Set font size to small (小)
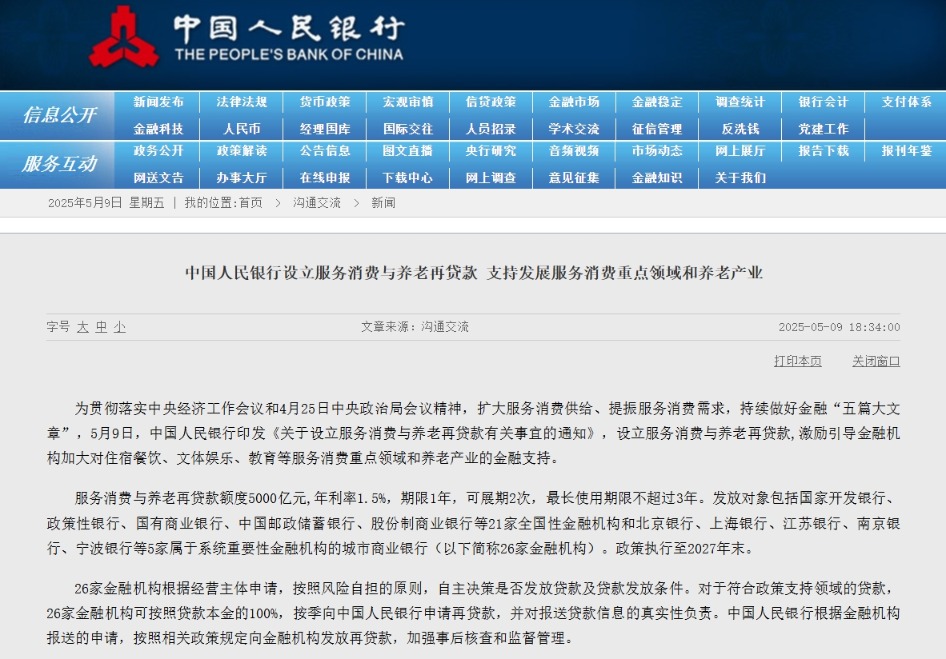The height and width of the screenshot is (659, 946). (x=119, y=327)
